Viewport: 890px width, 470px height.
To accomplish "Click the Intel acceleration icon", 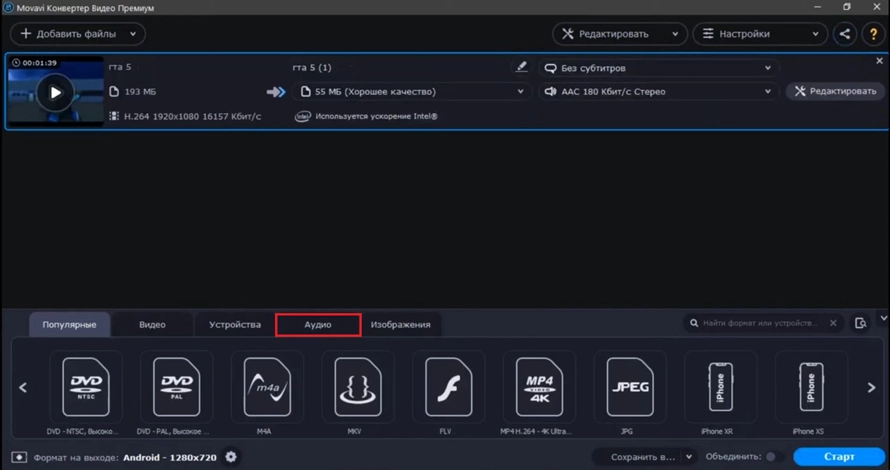I will point(303,116).
